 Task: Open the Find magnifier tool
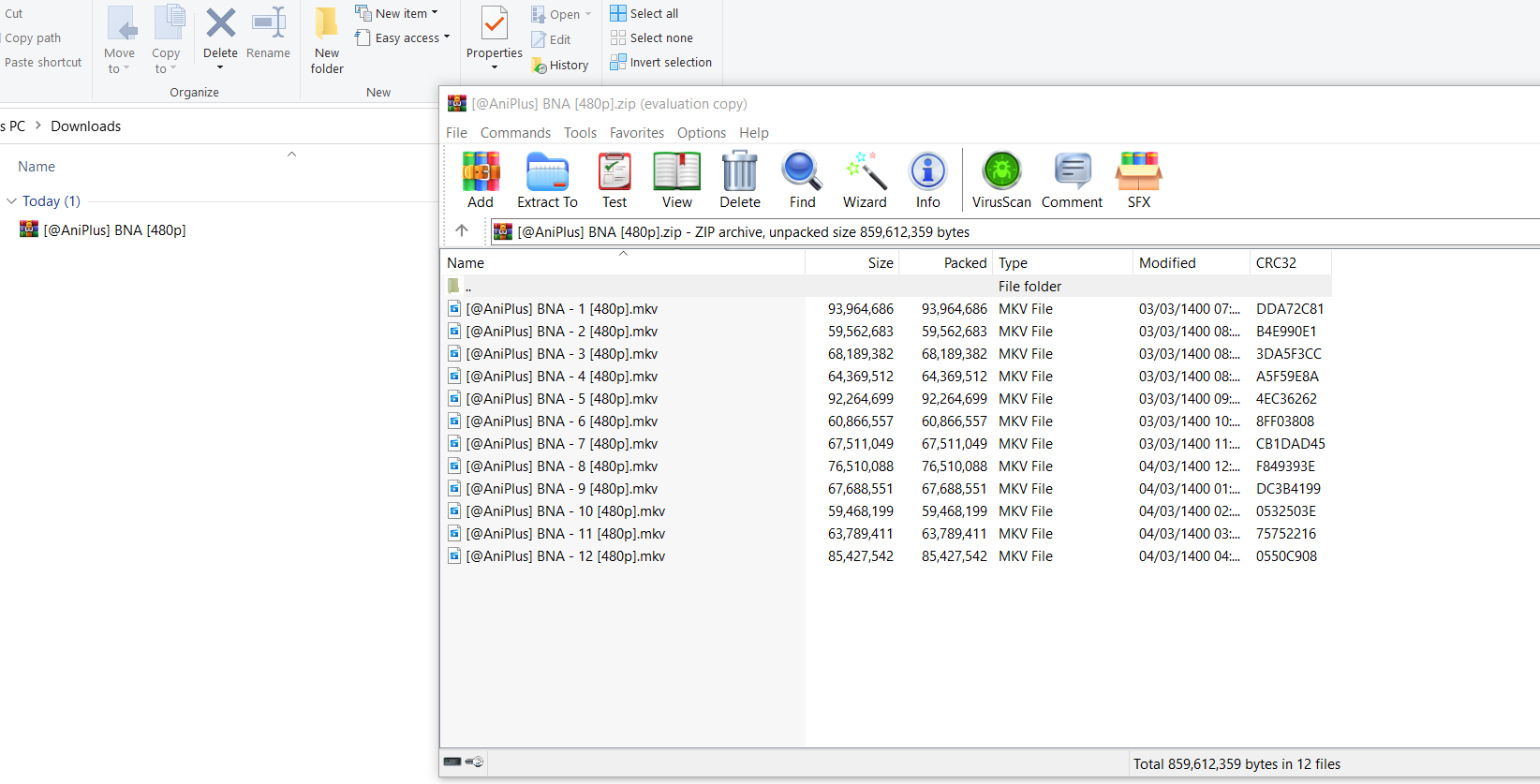(802, 180)
